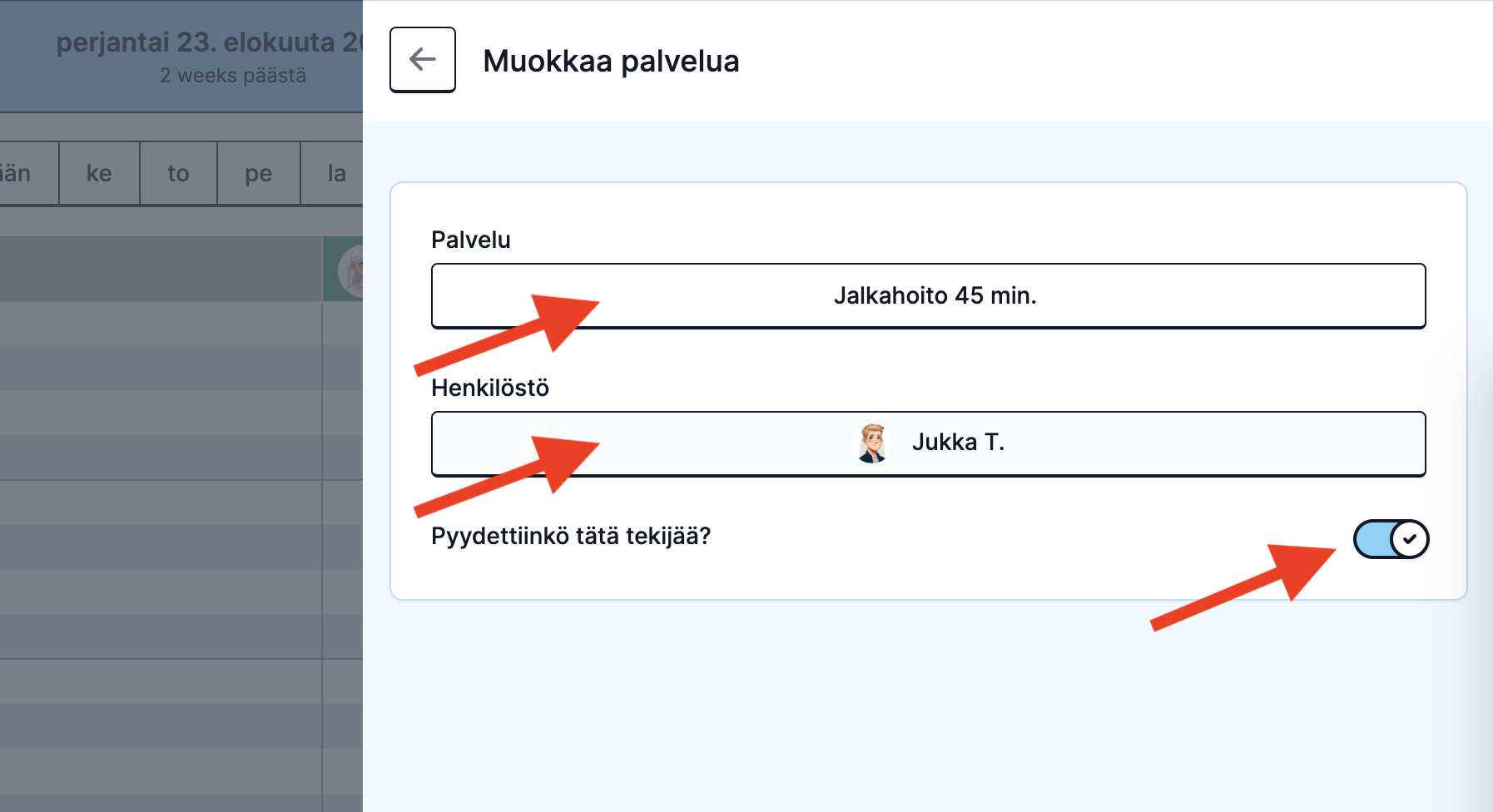The height and width of the screenshot is (812, 1493).
Task: Click the "Muokkaa palvelua" panel title
Action: tap(611, 61)
